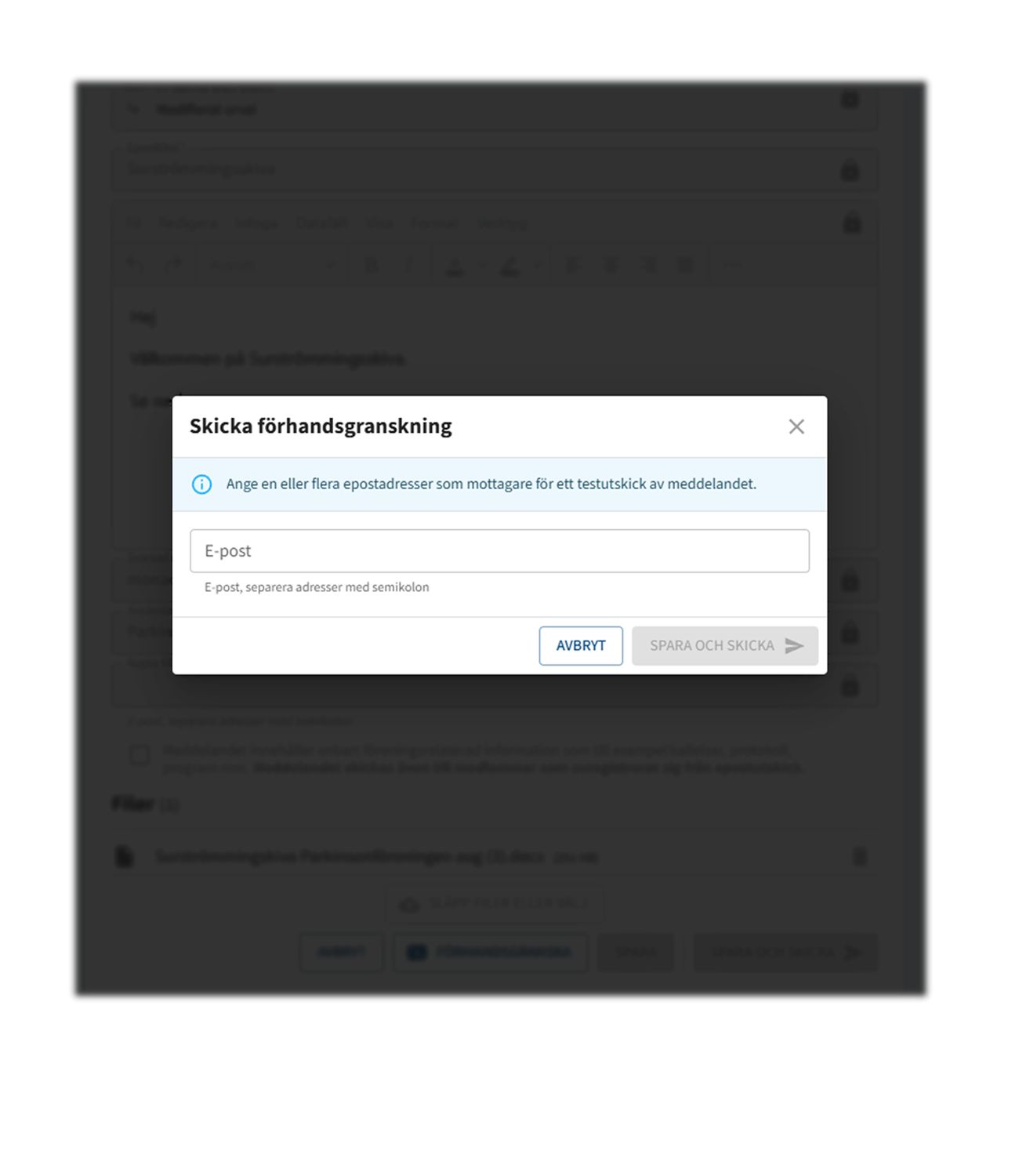Focus the E-post address input field
The width and height of the screenshot is (1019, 1176).
[x=499, y=551]
